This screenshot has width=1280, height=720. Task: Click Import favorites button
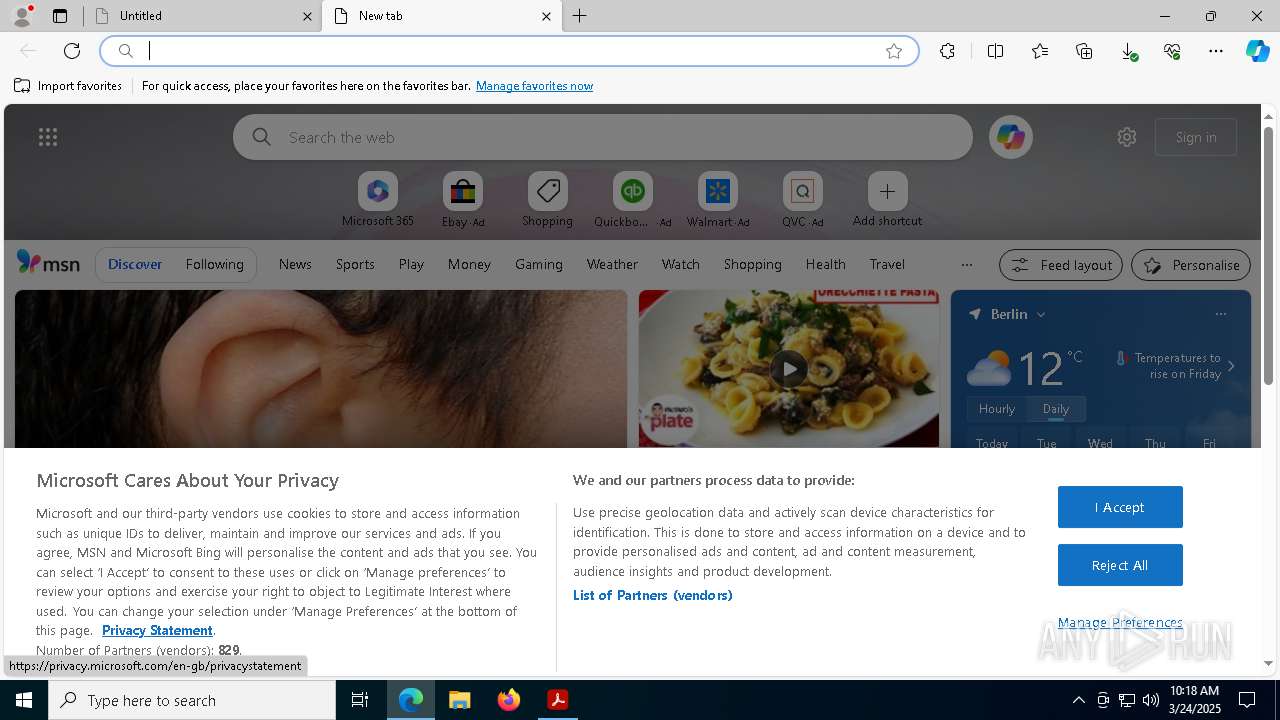tap(68, 86)
